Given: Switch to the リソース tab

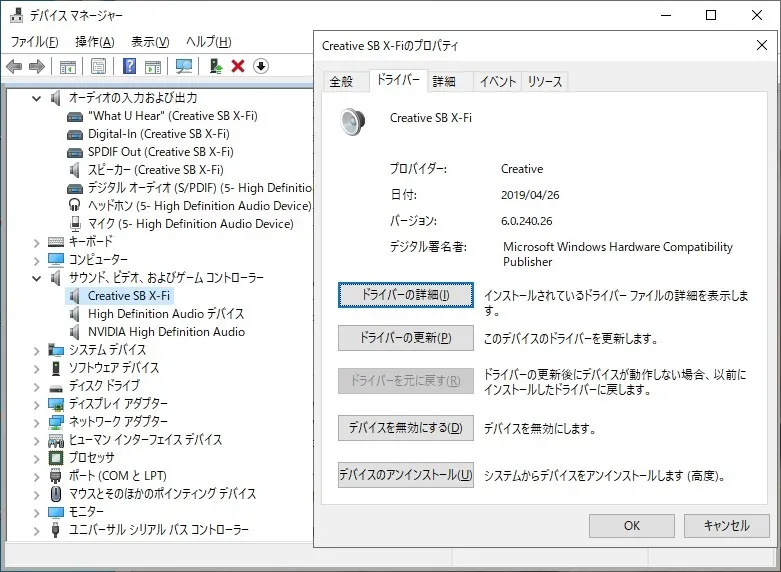Looking at the screenshot, I should [544, 81].
